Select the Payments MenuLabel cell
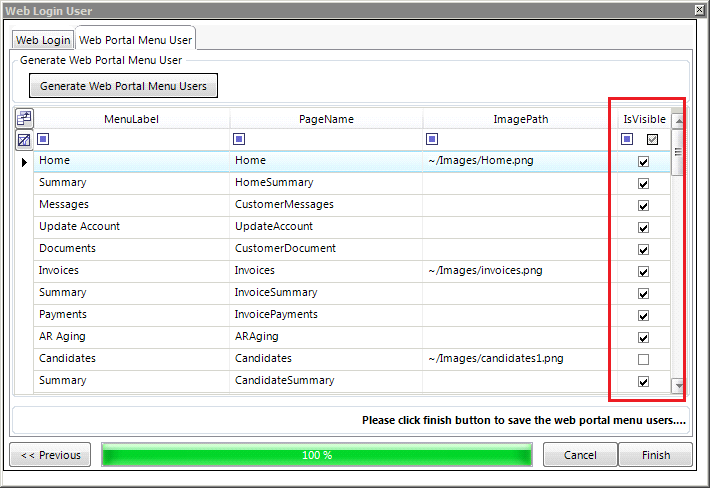710x488 pixels. pyautogui.click(x=131, y=315)
